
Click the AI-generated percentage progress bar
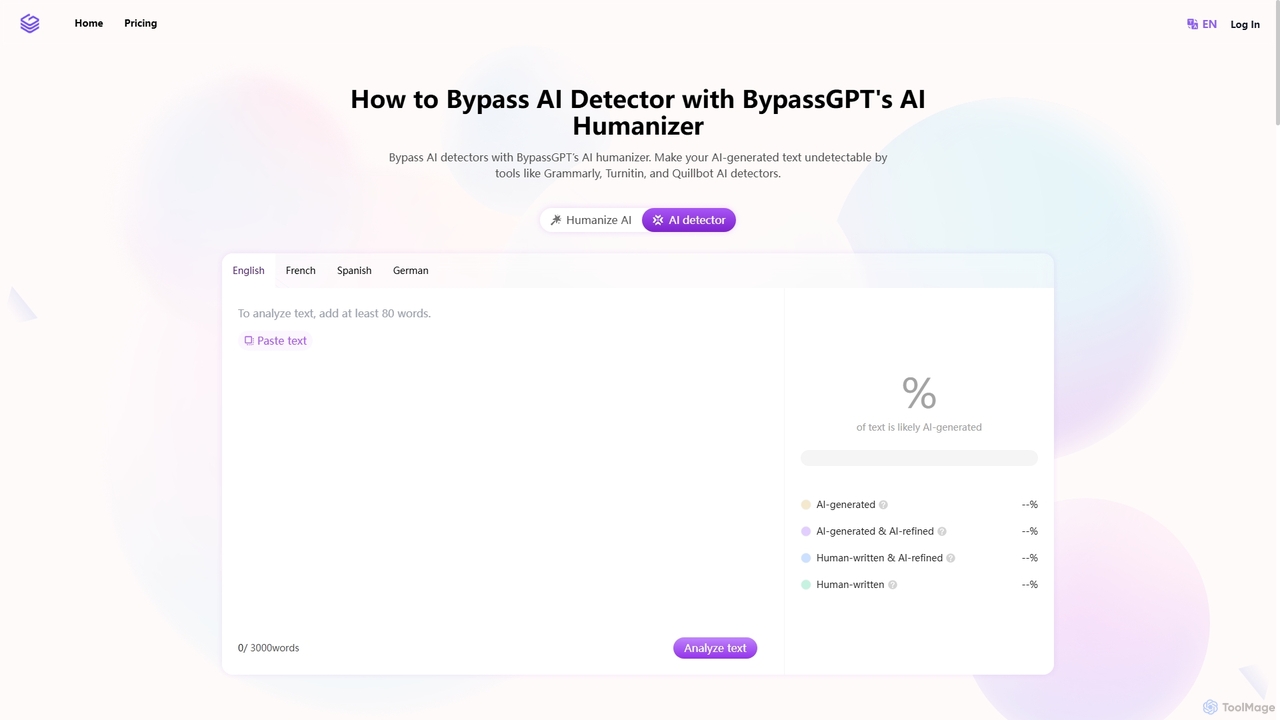point(919,458)
